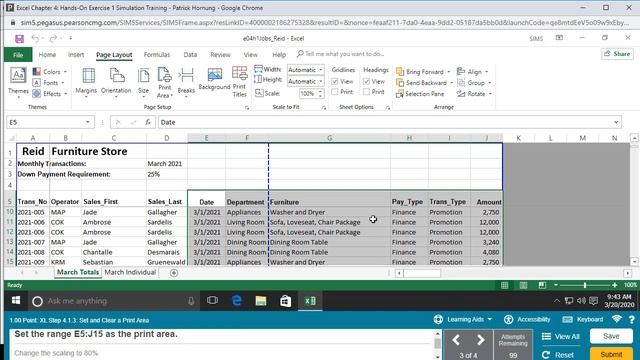Toggle Headings View checkbox
Image resolution: width=640 pixels, height=360 pixels.
click(x=367, y=82)
